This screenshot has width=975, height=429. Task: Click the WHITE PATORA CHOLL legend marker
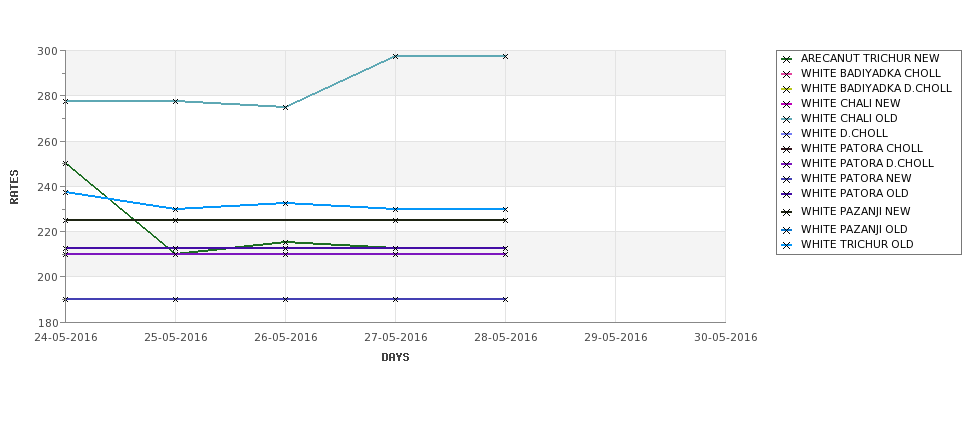[787, 149]
